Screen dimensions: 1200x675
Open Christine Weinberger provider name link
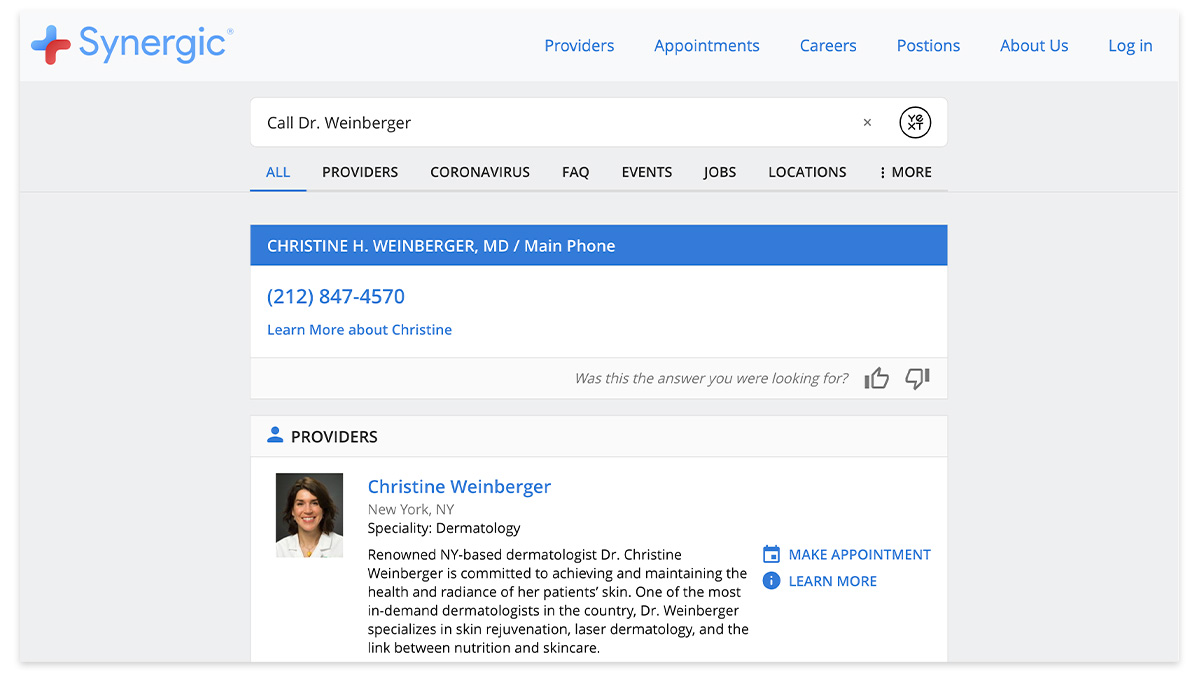(x=459, y=487)
